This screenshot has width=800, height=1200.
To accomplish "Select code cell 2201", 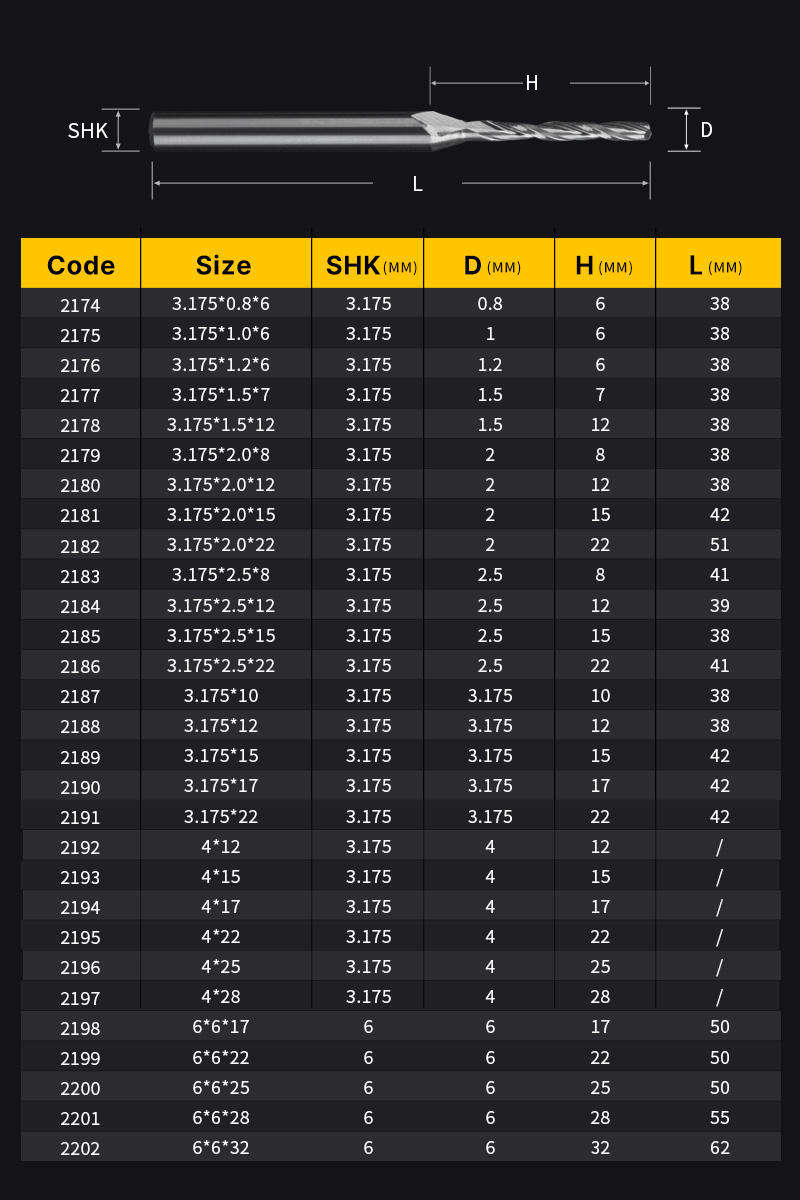I will click(x=80, y=1118).
